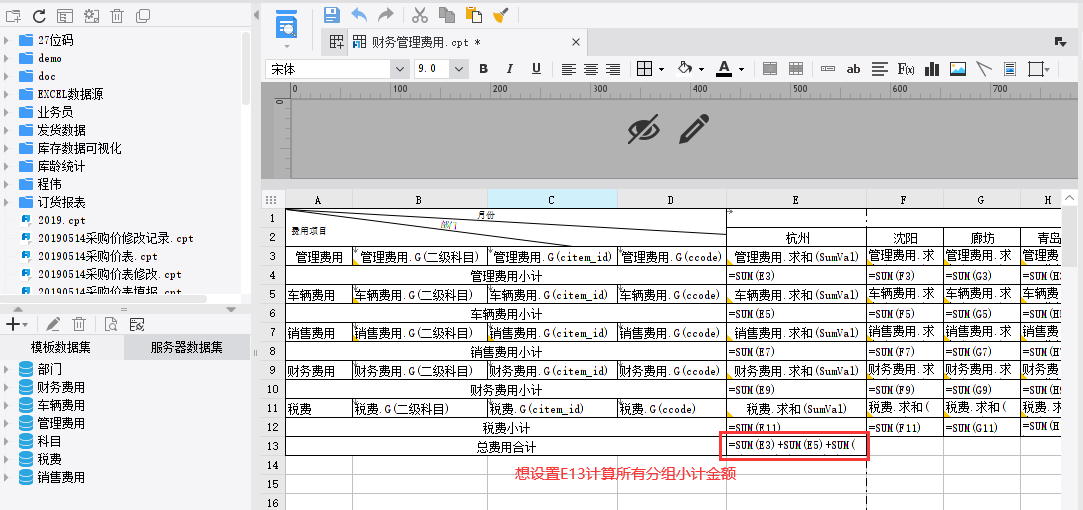The width and height of the screenshot is (1083, 510).
Task: Open the 9.0 font size dropdown
Action: [x=458, y=69]
